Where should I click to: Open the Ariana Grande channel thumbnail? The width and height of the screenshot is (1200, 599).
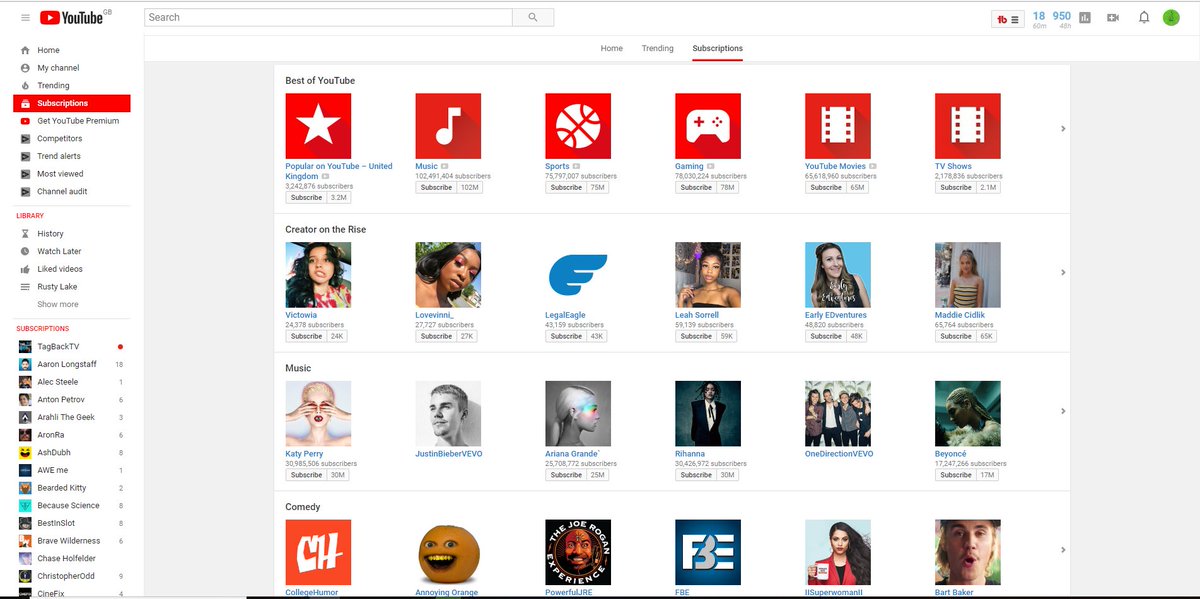coord(578,414)
